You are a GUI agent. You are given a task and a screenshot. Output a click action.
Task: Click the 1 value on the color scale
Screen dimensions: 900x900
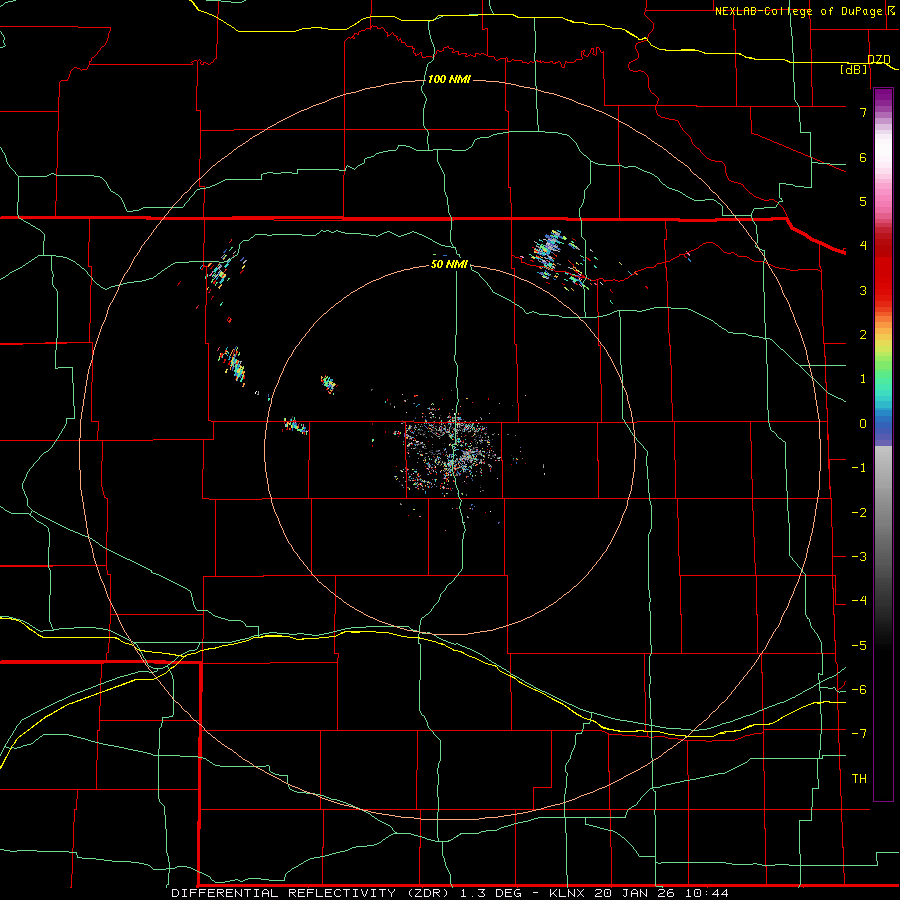click(x=863, y=379)
